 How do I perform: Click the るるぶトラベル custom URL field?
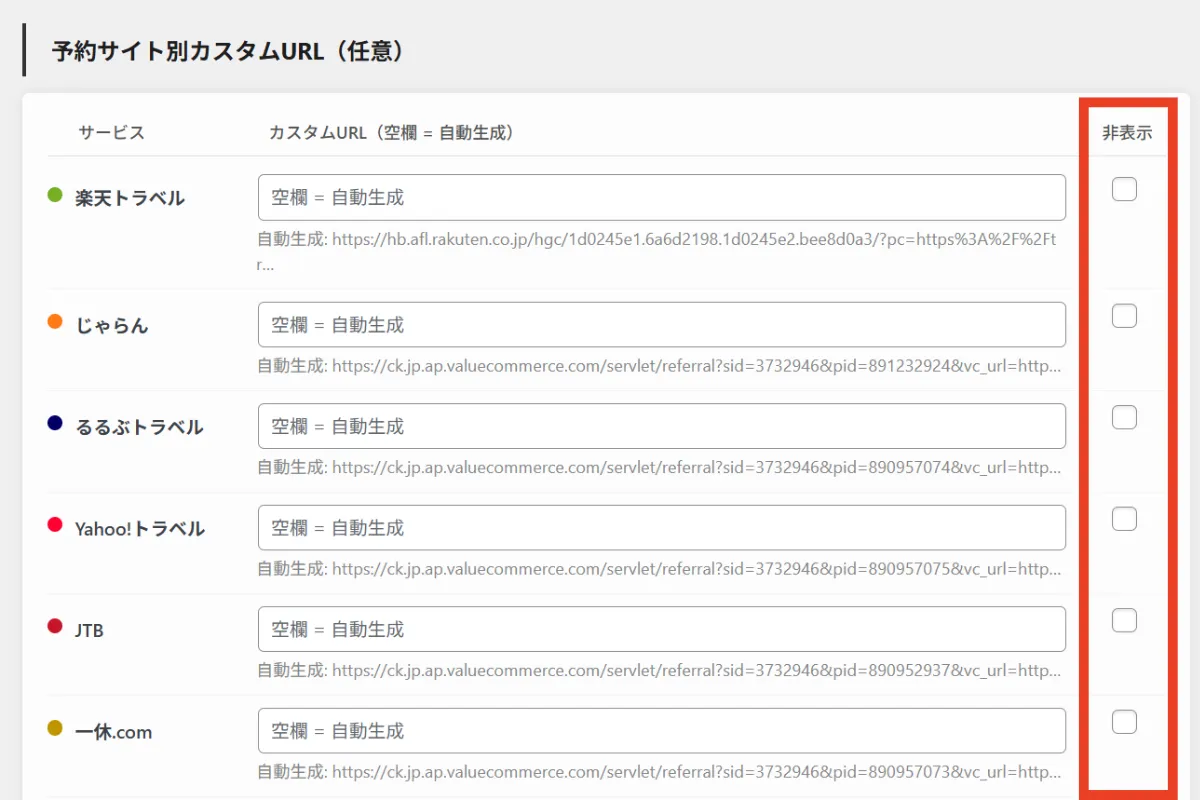662,426
